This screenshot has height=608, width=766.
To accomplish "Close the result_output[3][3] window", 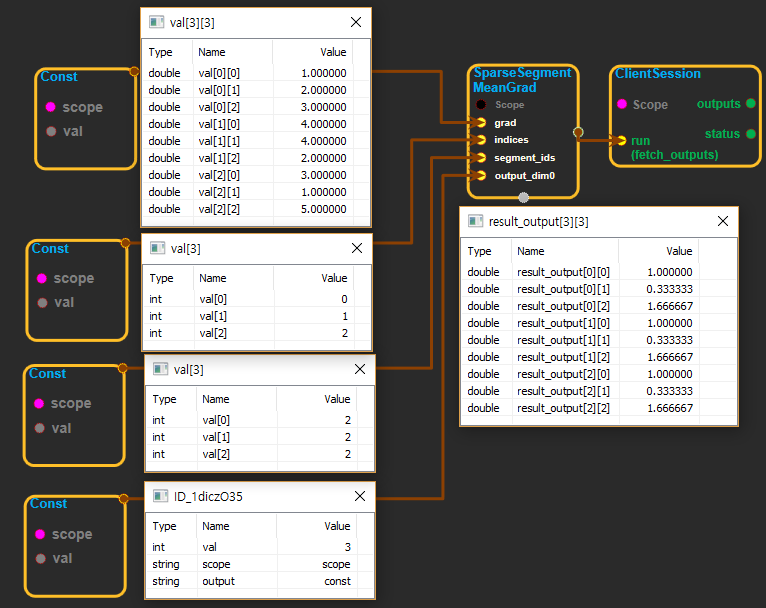I will 722,221.
